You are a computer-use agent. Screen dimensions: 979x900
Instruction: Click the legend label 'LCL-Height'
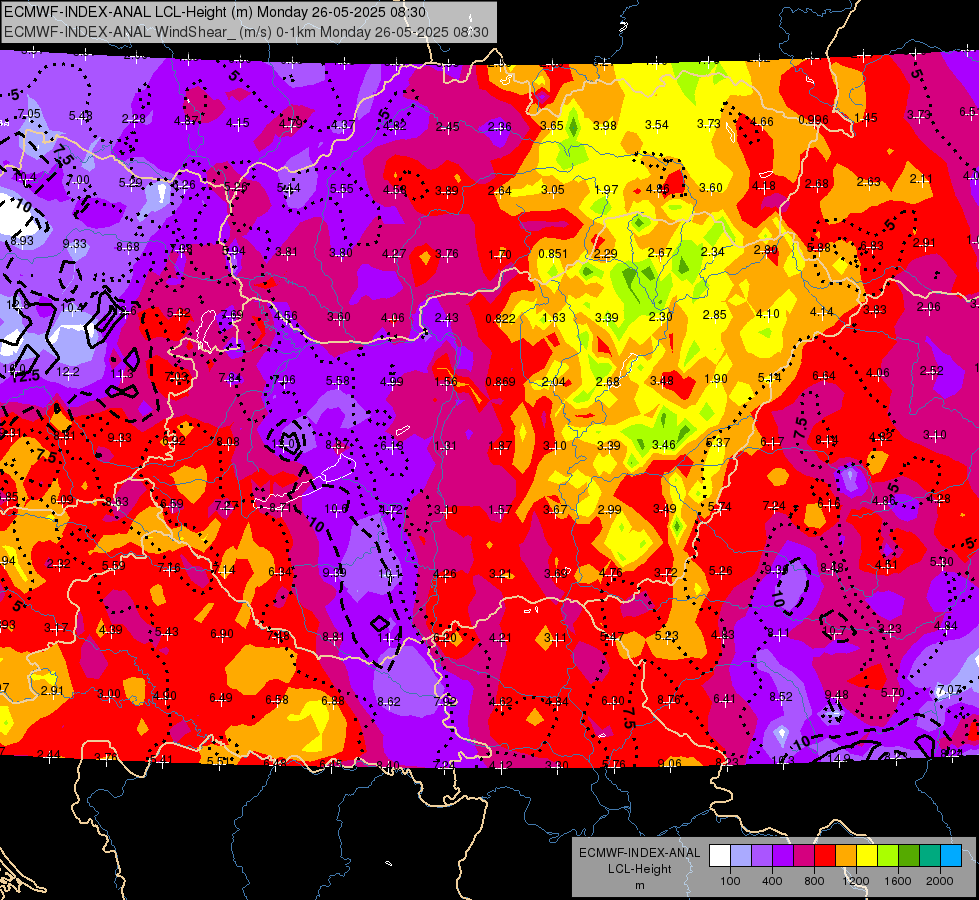click(x=639, y=869)
